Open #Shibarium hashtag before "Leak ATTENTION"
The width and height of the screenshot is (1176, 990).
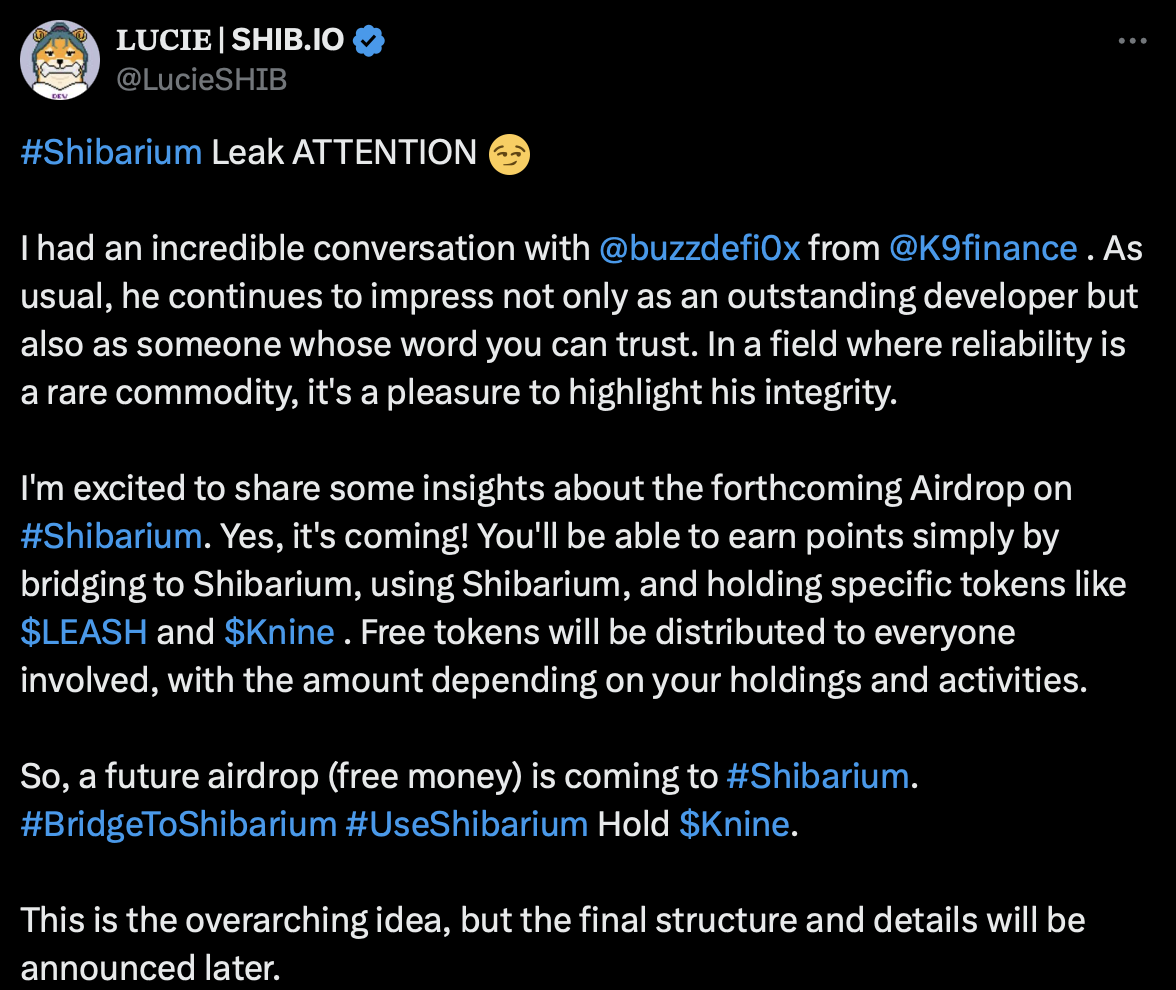(111, 153)
